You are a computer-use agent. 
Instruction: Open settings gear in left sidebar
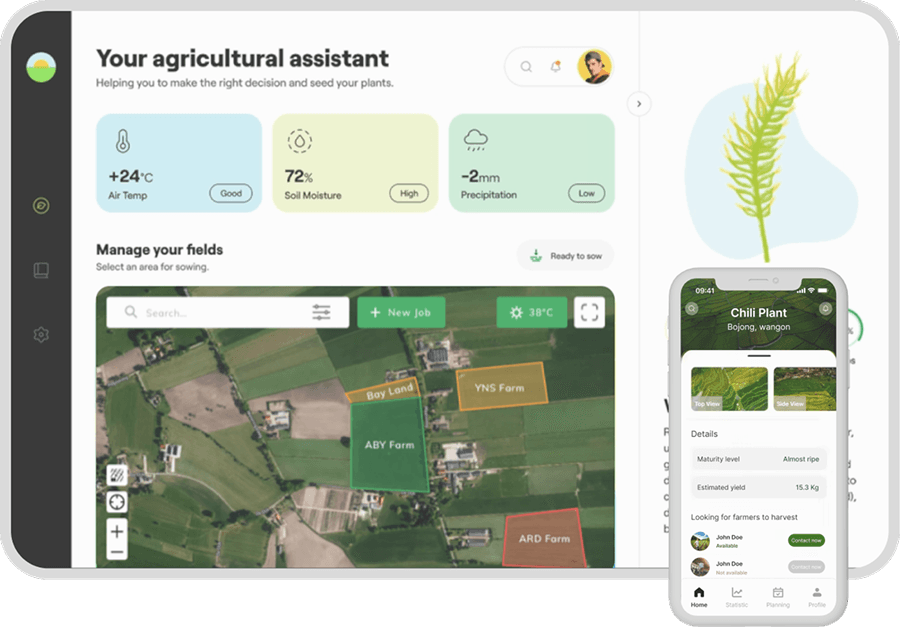41,335
